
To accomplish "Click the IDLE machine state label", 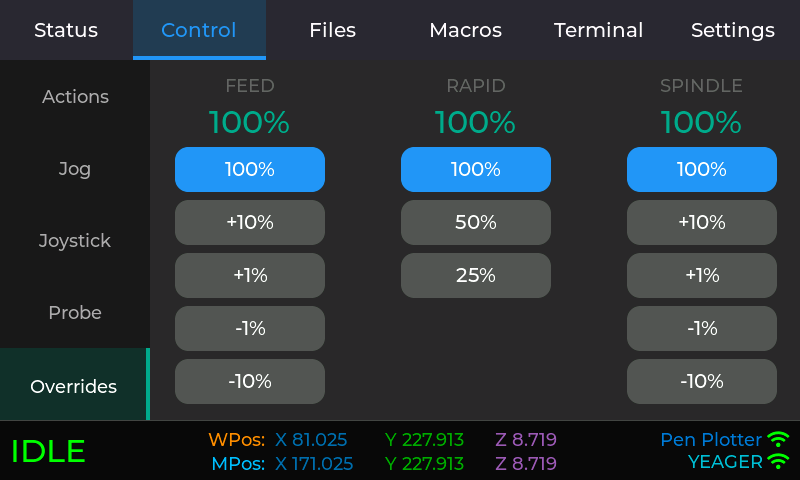I will (48, 451).
